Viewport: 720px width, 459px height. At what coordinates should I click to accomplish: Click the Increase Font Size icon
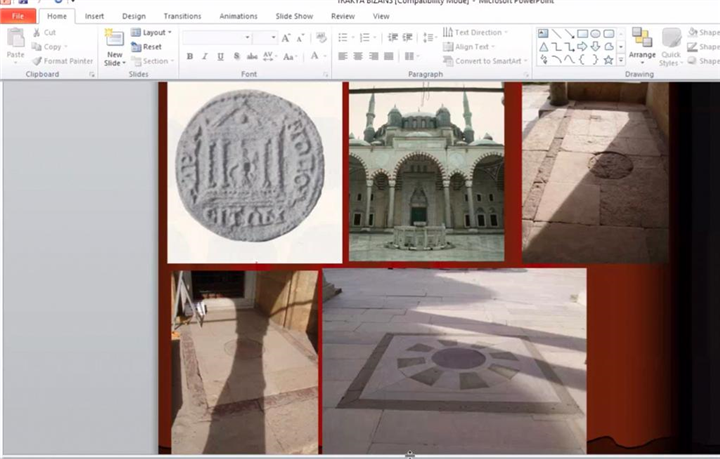click(x=286, y=38)
